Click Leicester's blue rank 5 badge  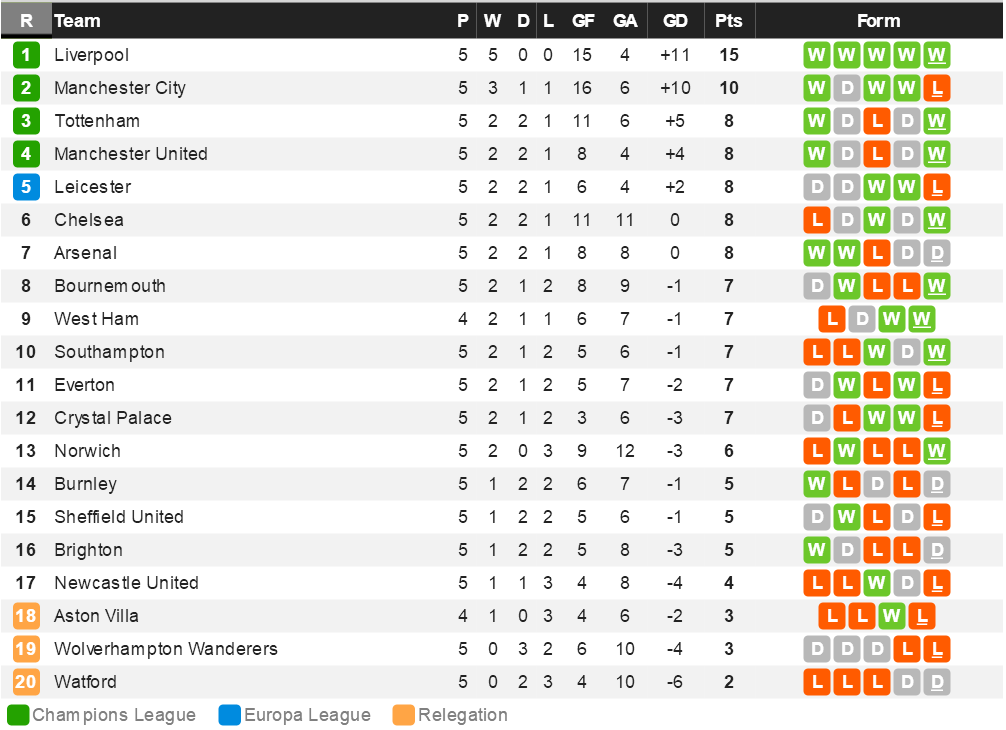[26, 187]
